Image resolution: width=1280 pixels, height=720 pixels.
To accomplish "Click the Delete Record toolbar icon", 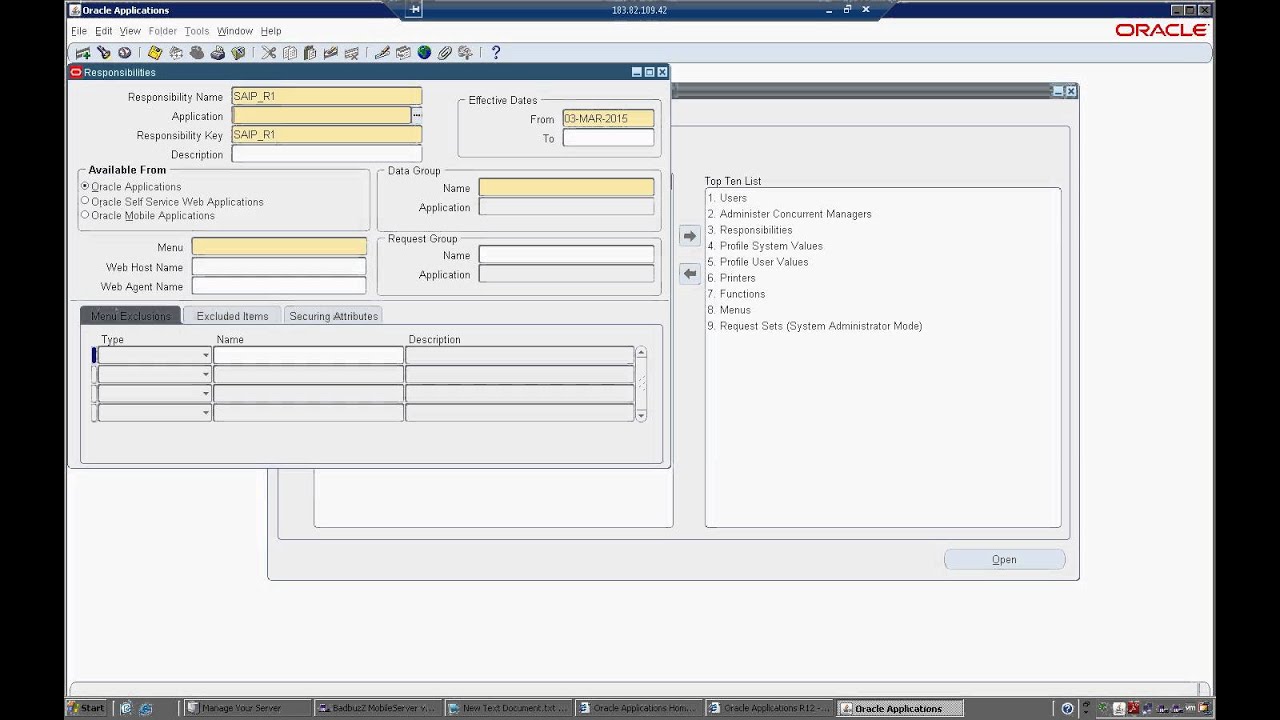I will (x=351, y=53).
